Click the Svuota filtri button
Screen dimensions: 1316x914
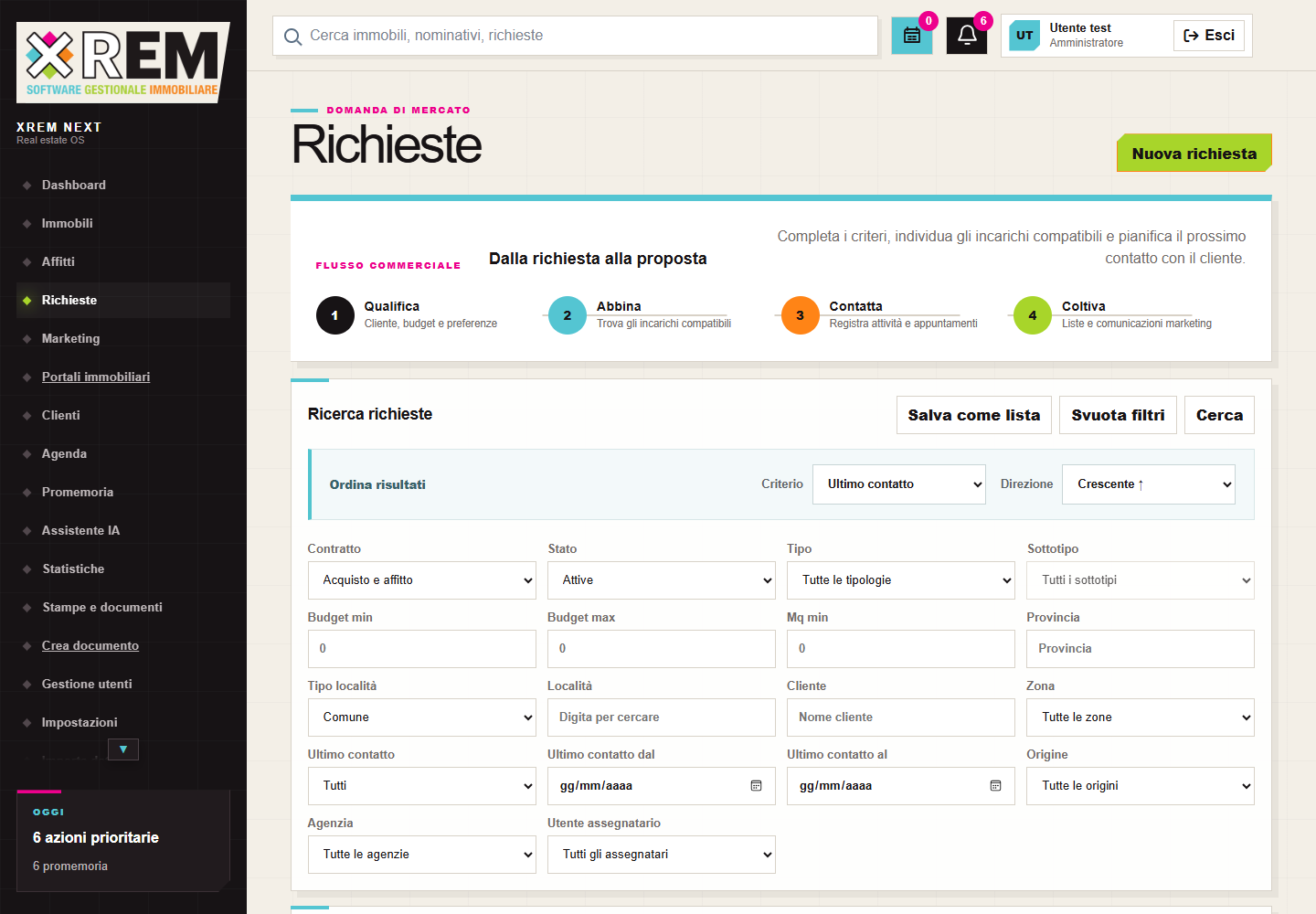click(x=1118, y=415)
